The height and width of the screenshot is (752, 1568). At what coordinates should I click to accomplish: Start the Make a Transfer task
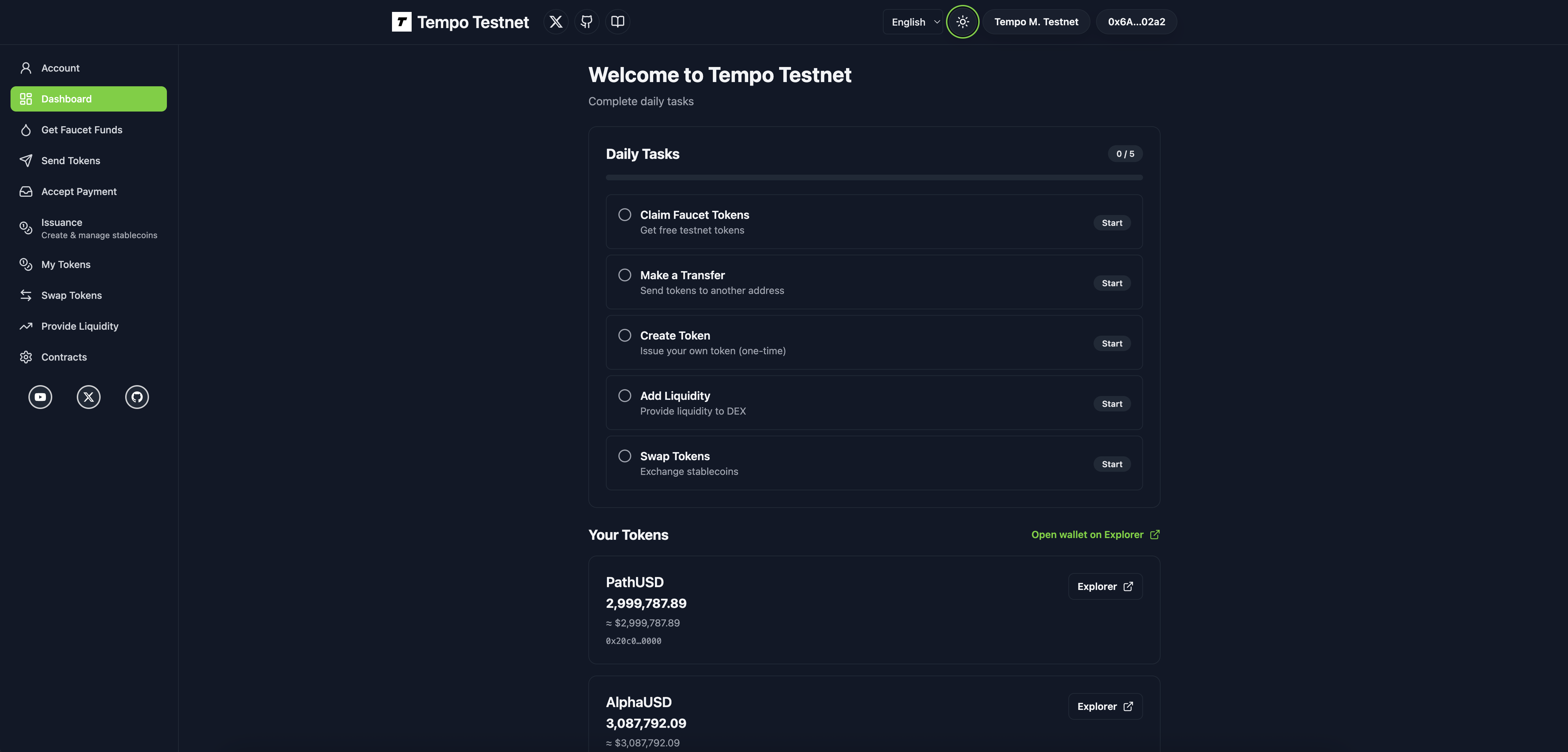click(1111, 283)
